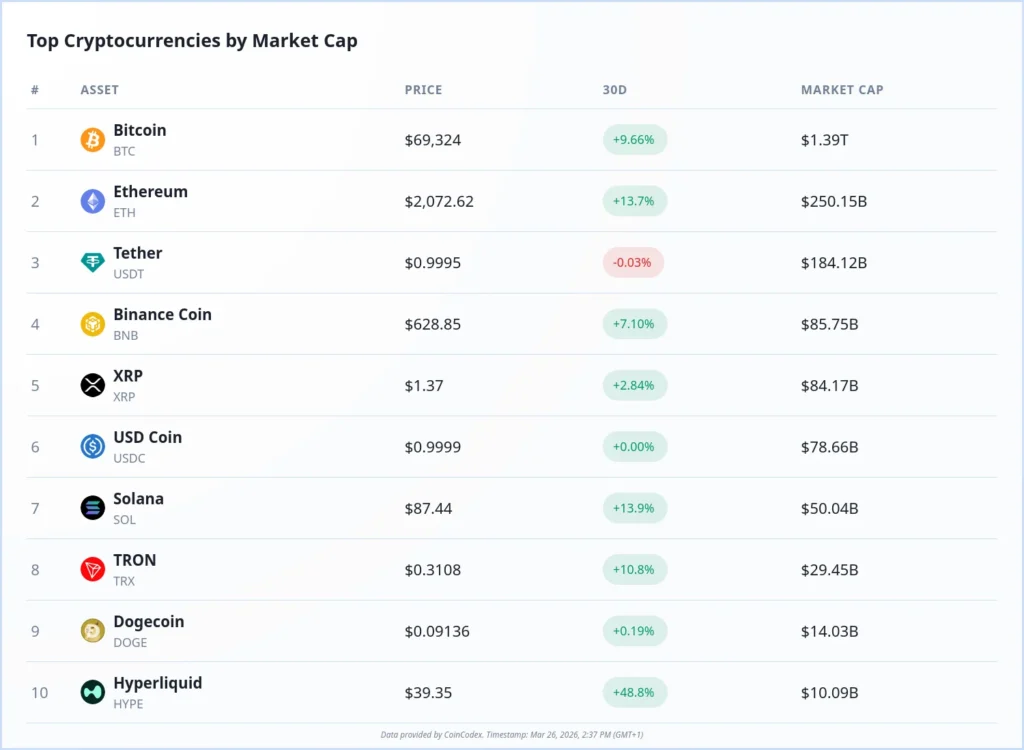Select the USD Coin blue logo
1024x750 pixels.
92,447
